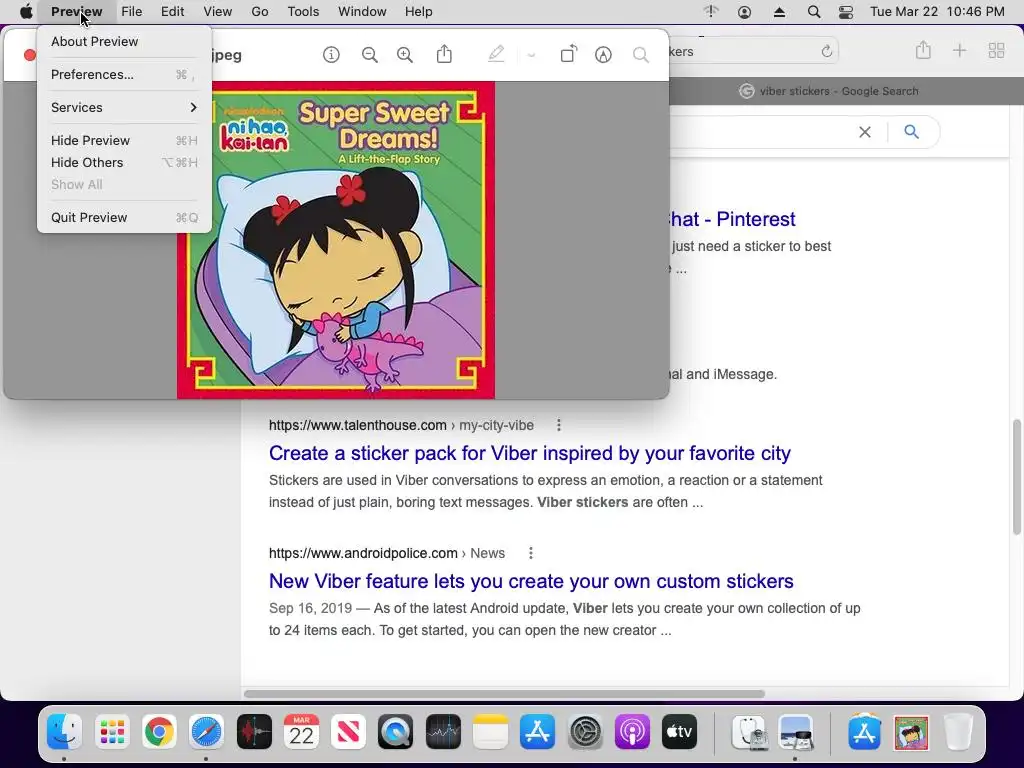Image resolution: width=1024 pixels, height=768 pixels.
Task: Open Calendar from the Dock
Action: click(301, 731)
